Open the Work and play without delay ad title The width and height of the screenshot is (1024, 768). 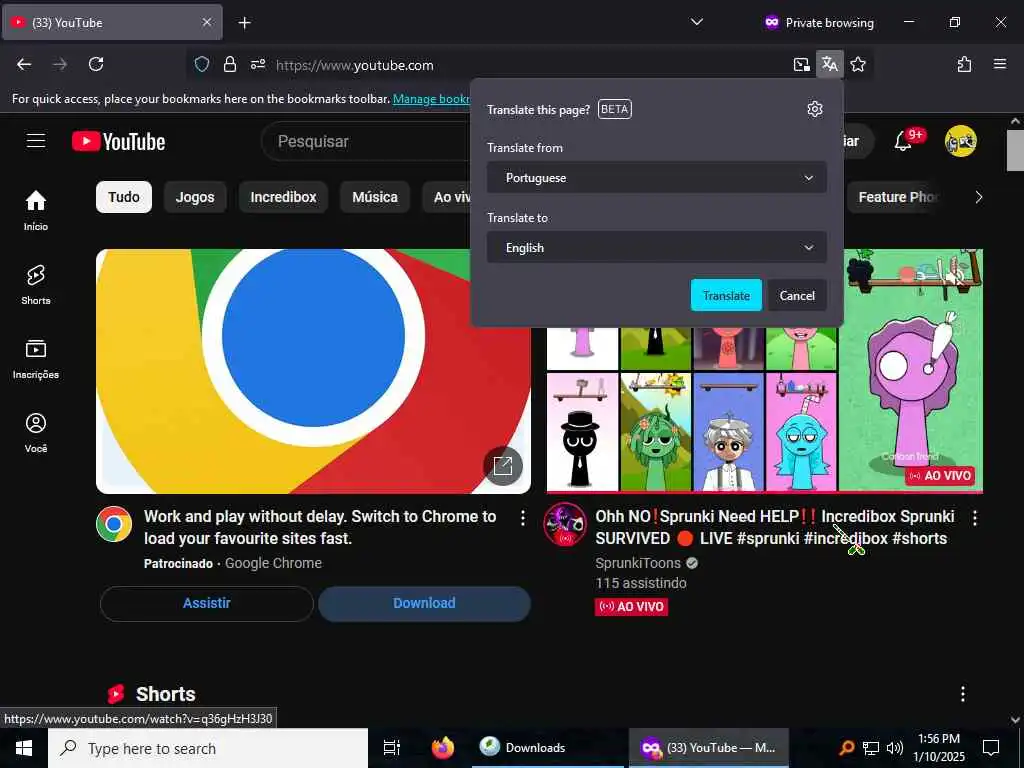[320, 527]
